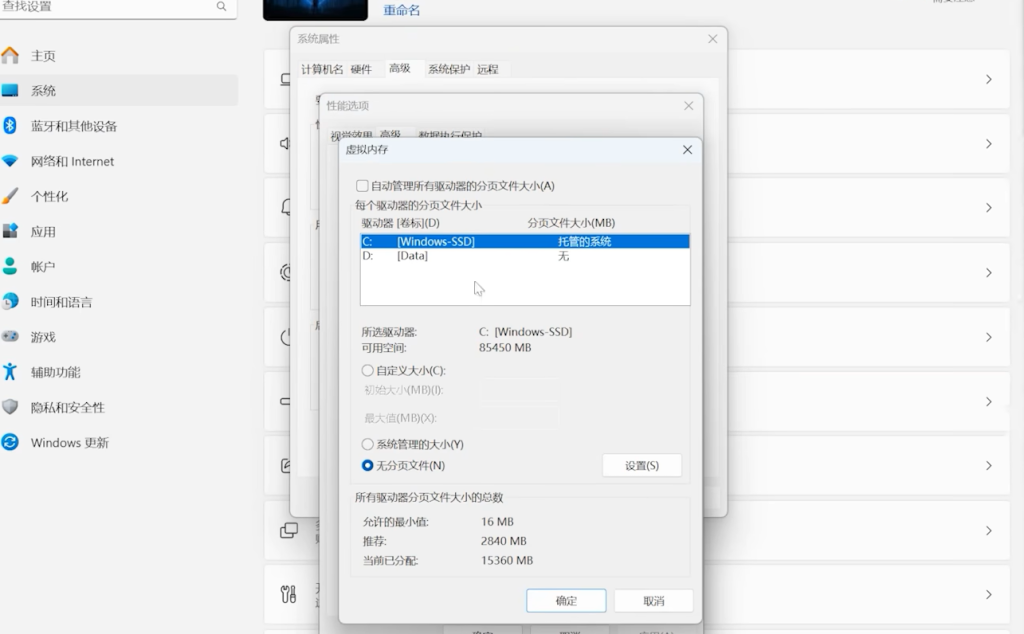Open Windows 更新 update icon
Viewport: 1024px width, 634px height.
click(x=11, y=442)
